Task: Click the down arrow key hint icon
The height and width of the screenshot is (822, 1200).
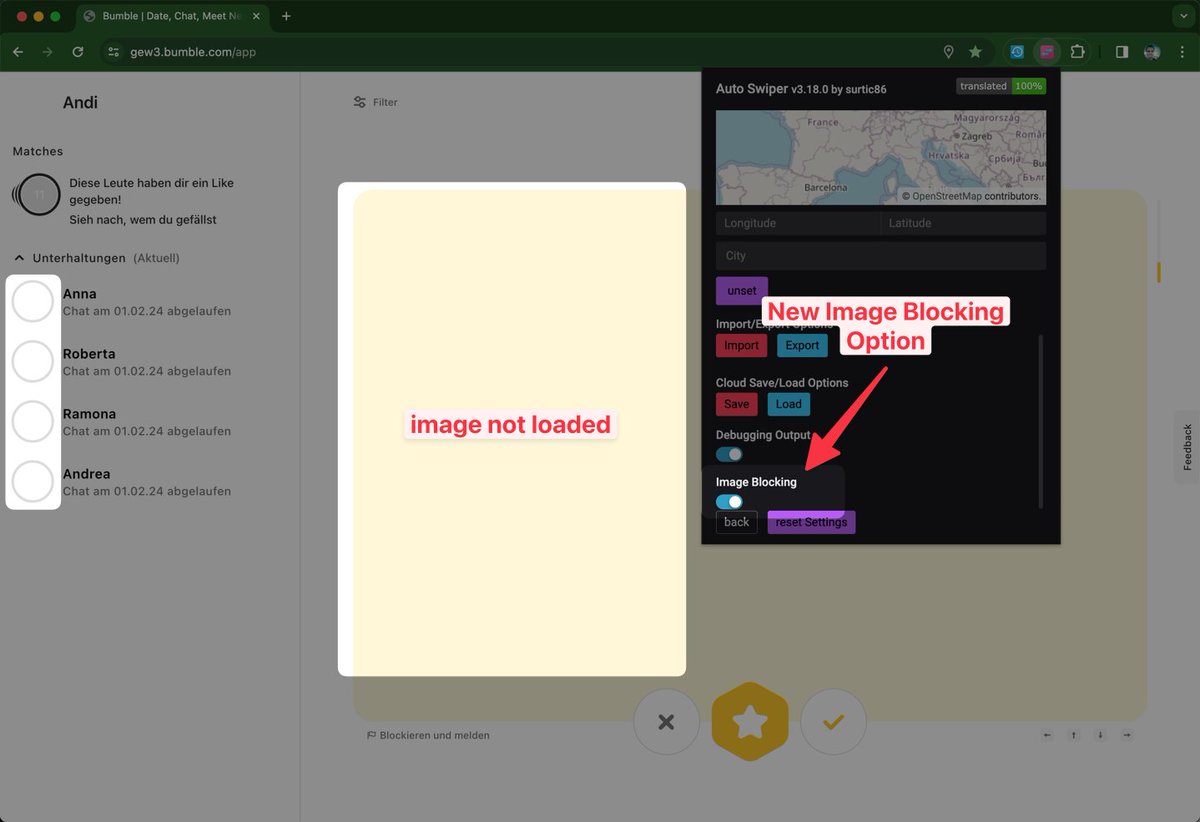Action: click(x=1100, y=735)
